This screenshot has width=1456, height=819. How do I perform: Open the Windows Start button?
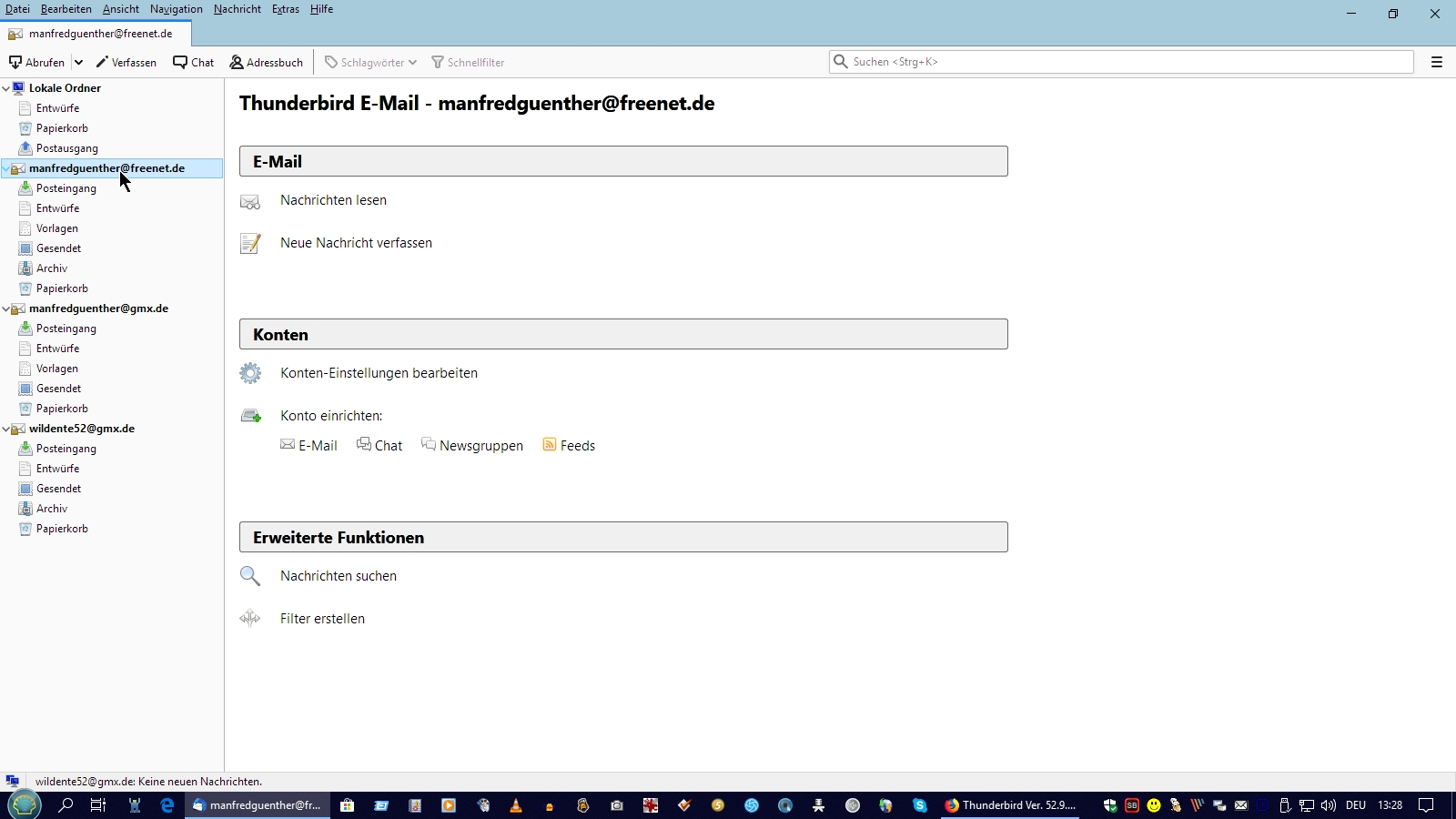tap(25, 805)
